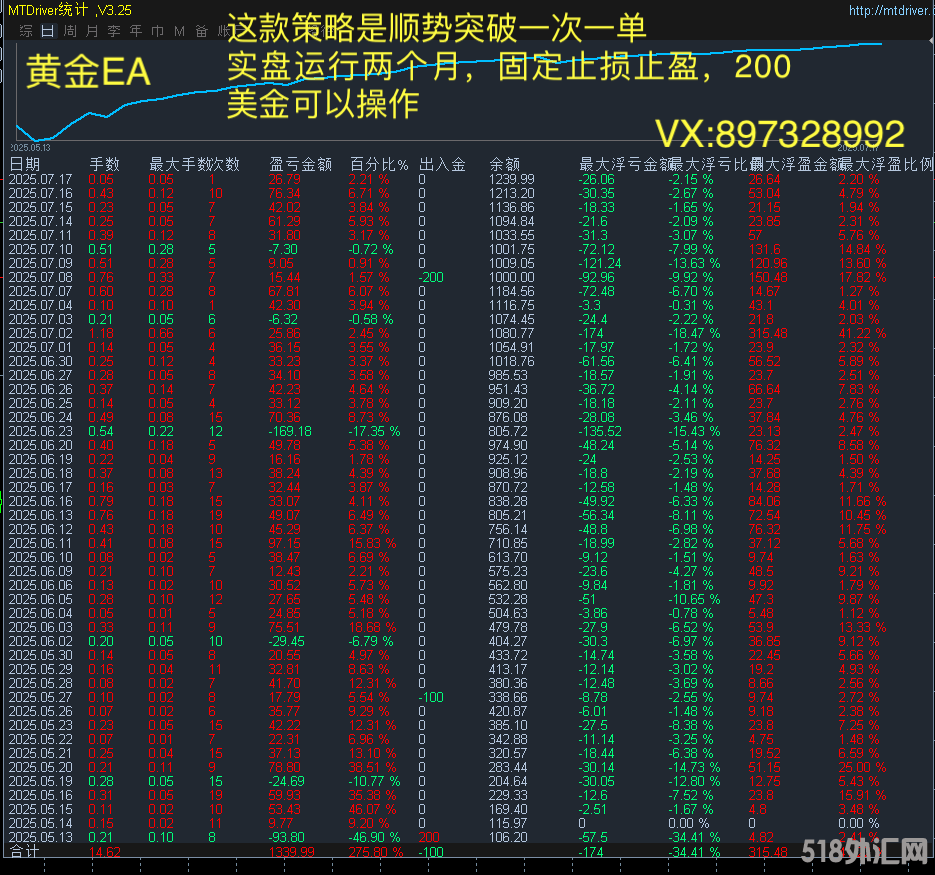Click the 百分比% column header
The height and width of the screenshot is (875, 935).
click(379, 164)
